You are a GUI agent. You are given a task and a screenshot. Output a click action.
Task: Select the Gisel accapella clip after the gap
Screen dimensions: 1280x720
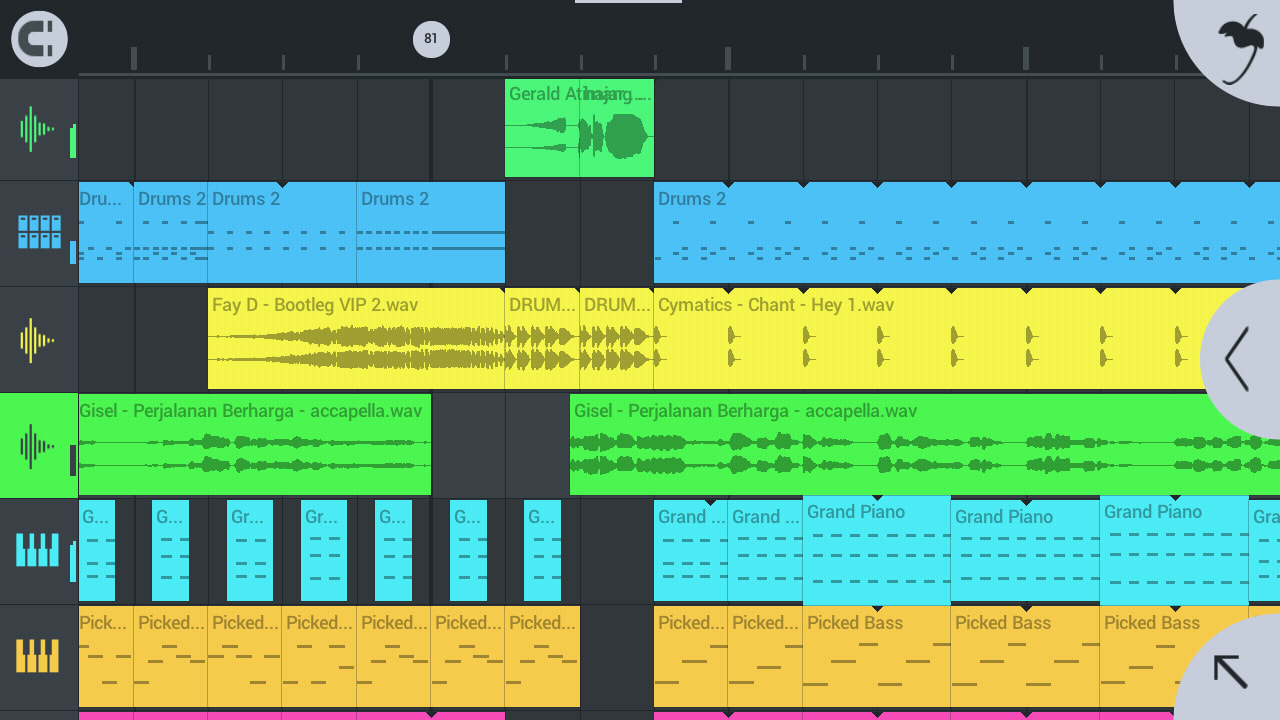(x=925, y=444)
